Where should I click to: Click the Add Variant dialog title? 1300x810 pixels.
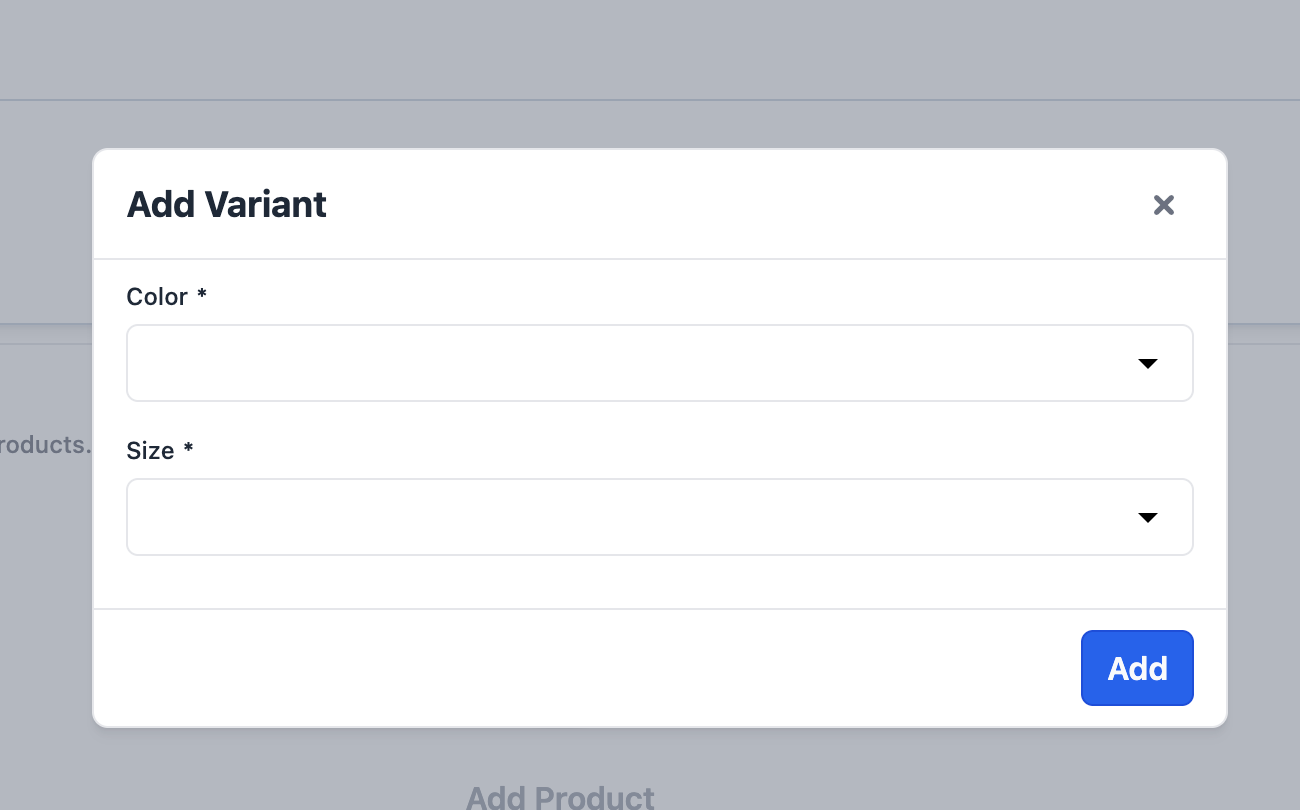click(x=227, y=205)
